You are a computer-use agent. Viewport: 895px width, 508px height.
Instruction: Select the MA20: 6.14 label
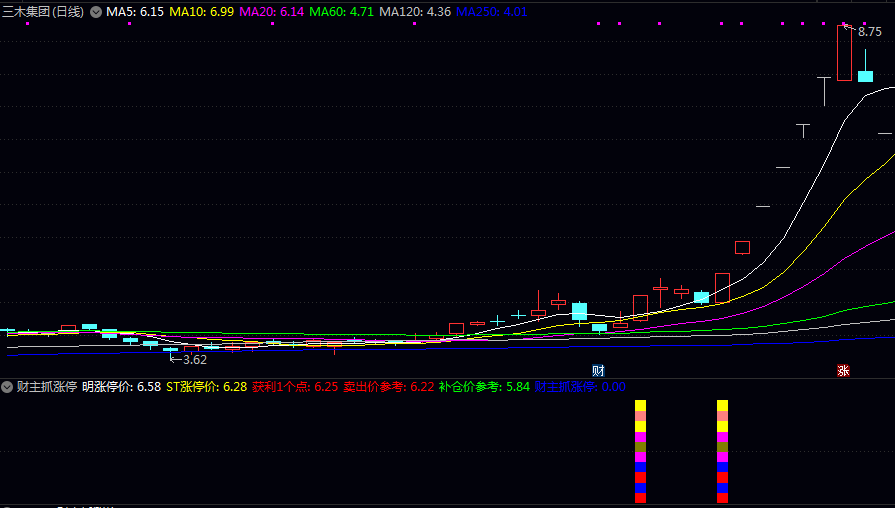click(272, 12)
